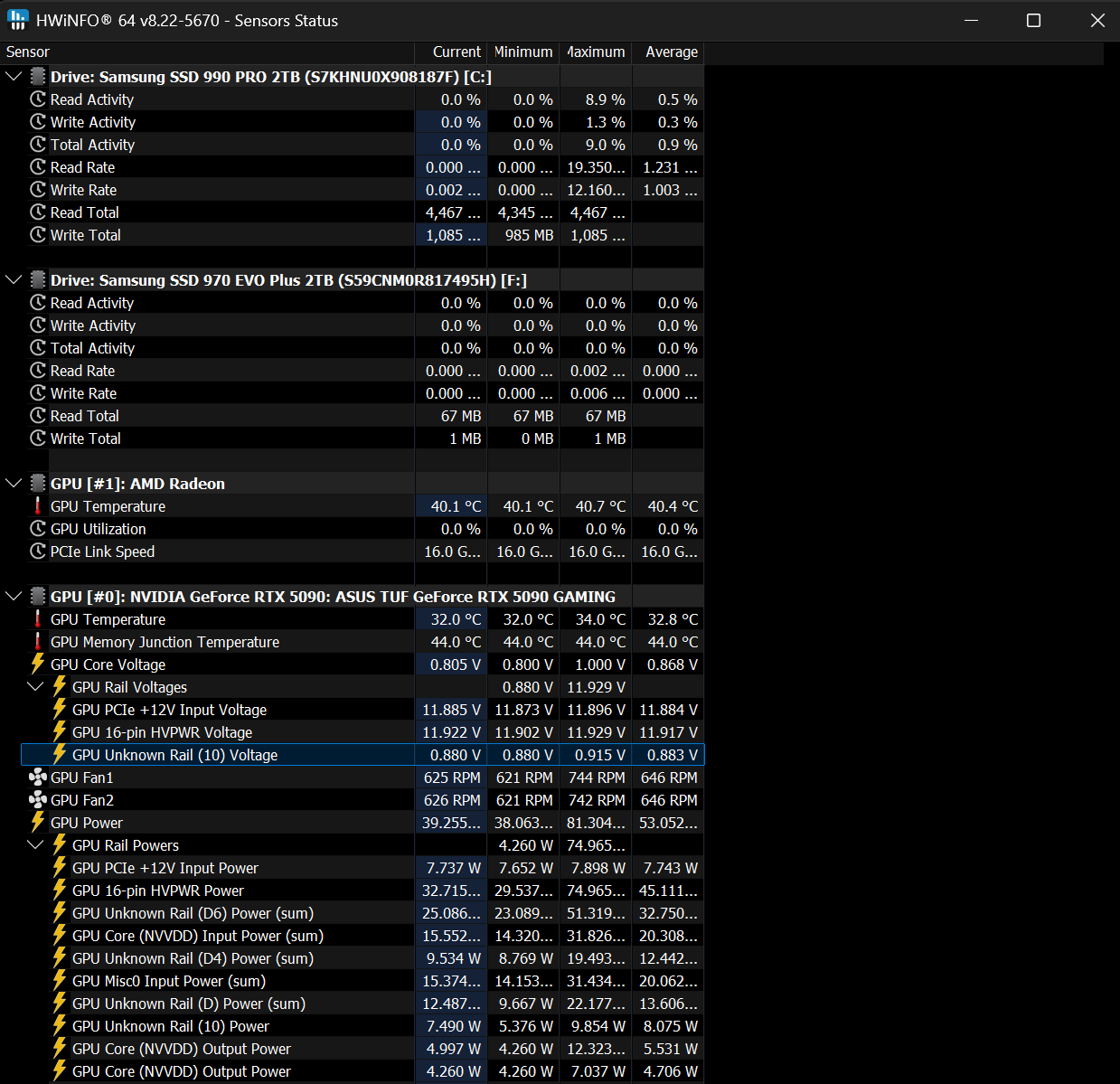
Task: Select the NVIDIA GPU Temperature row label
Action: (x=108, y=619)
